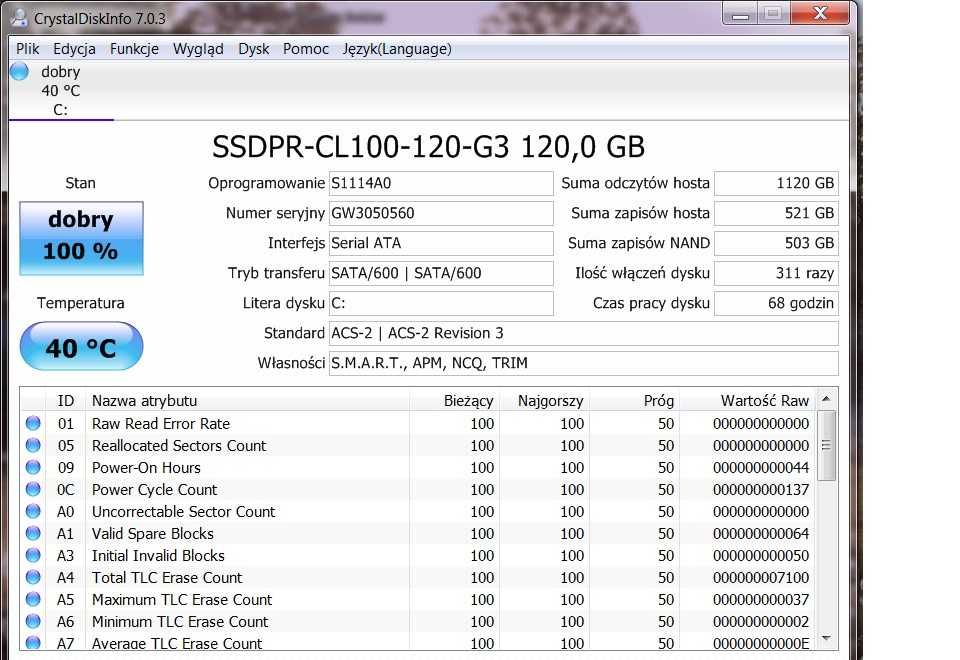Select the Minimum TLC Erase Count name
This screenshot has width=960, height=660.
pyautogui.click(x=180, y=622)
